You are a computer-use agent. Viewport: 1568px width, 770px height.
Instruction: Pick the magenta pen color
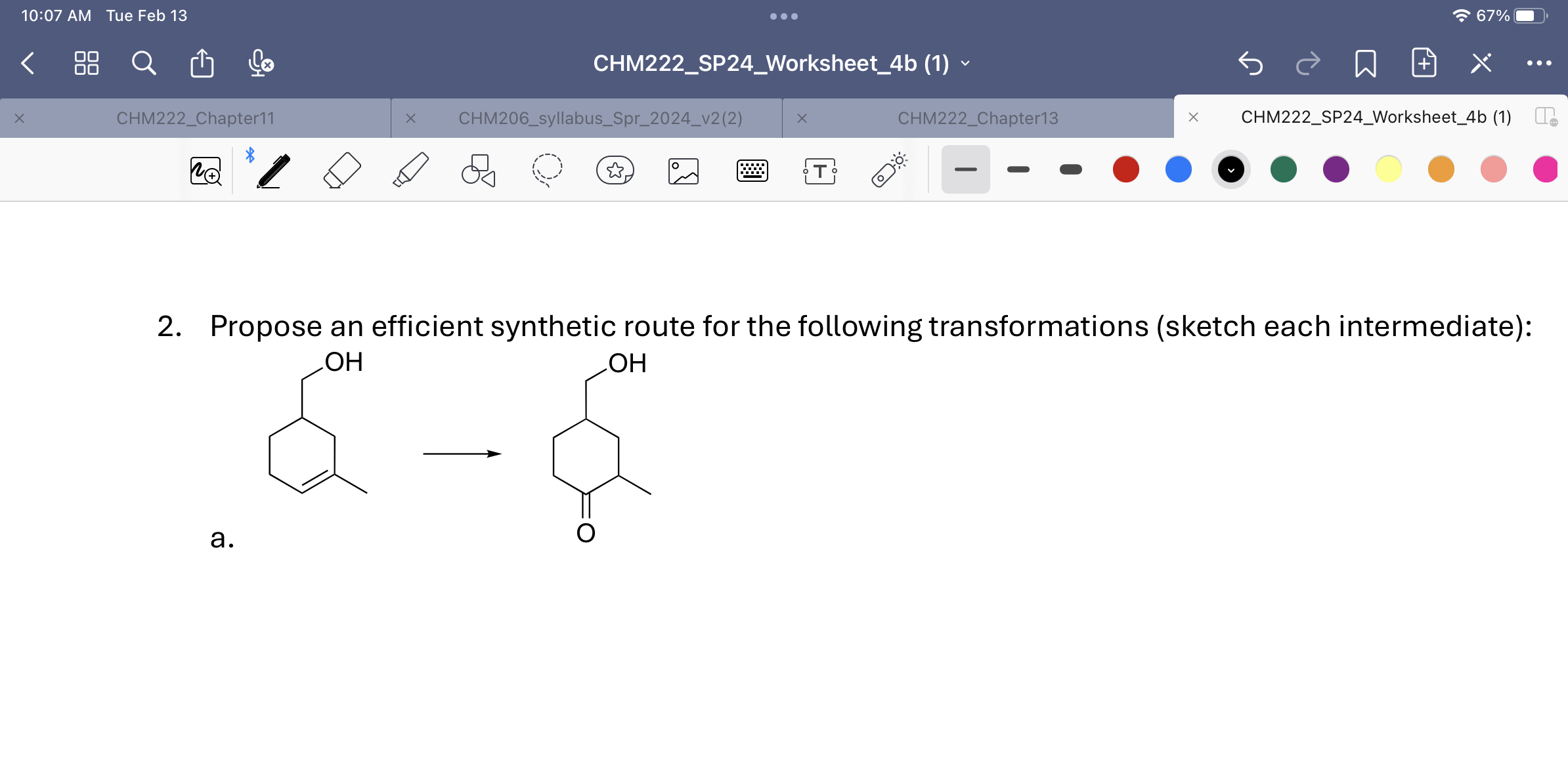[1546, 169]
